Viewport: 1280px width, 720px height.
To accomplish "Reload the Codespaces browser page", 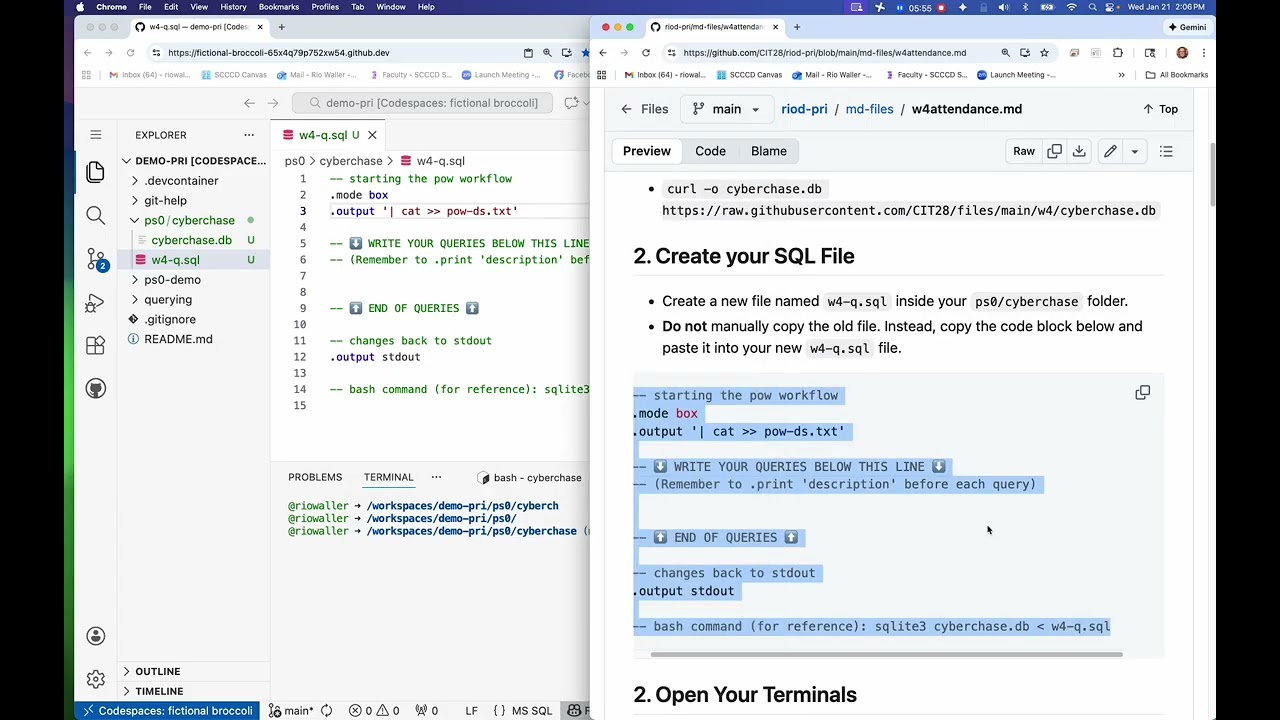I will (131, 52).
